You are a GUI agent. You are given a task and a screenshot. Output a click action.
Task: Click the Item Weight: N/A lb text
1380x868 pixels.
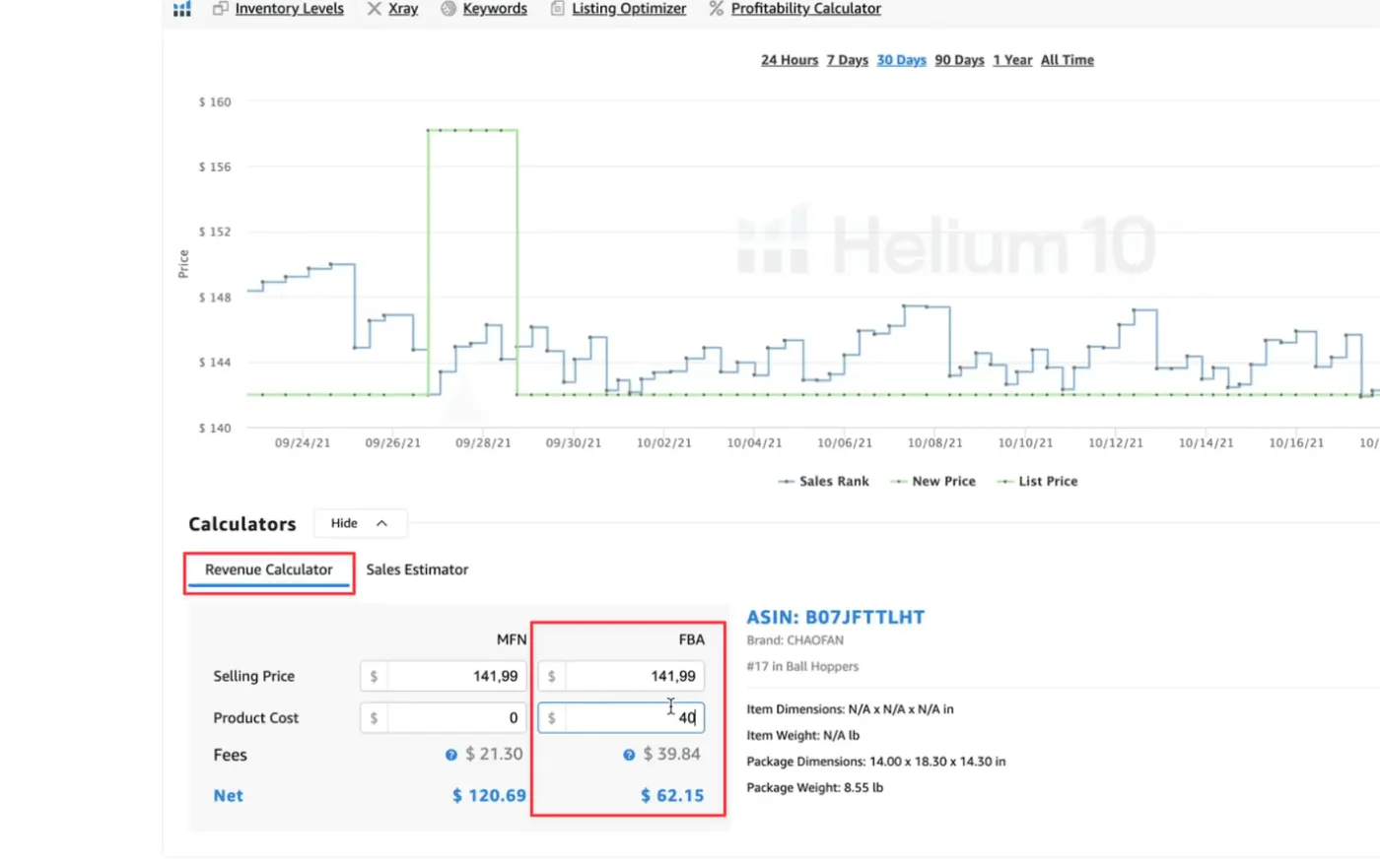803,736
